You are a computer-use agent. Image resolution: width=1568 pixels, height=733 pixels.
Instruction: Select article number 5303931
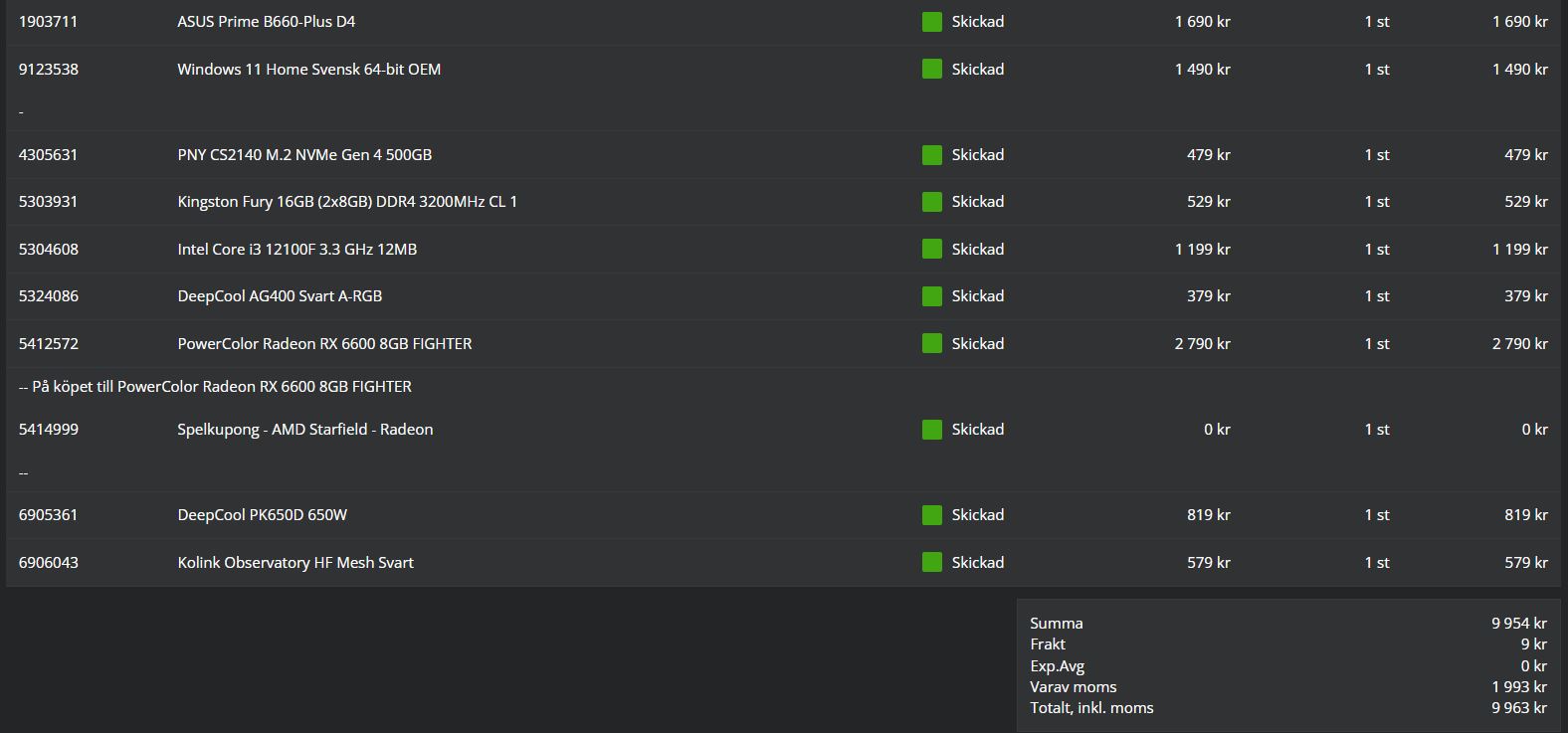point(48,202)
